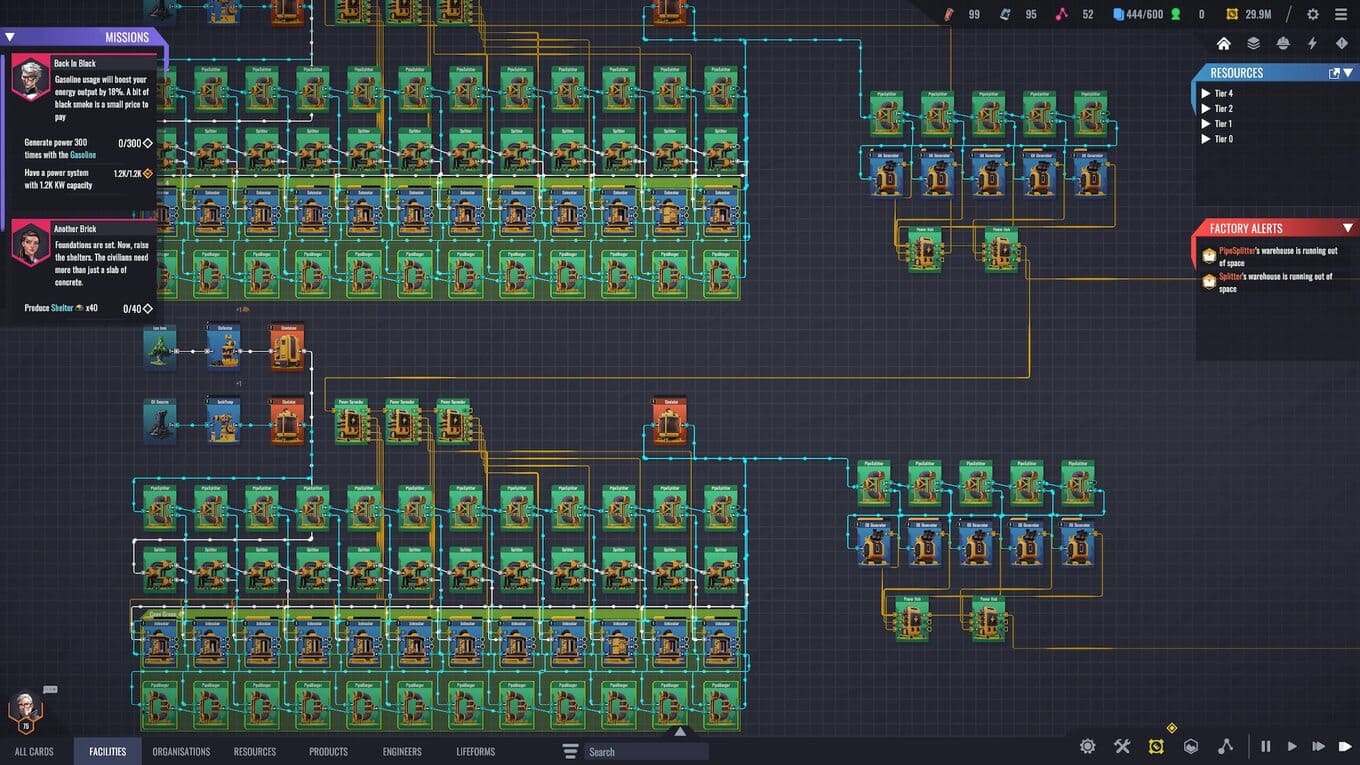Pause the game simulation
The height and width of the screenshot is (765, 1360).
(x=1266, y=746)
